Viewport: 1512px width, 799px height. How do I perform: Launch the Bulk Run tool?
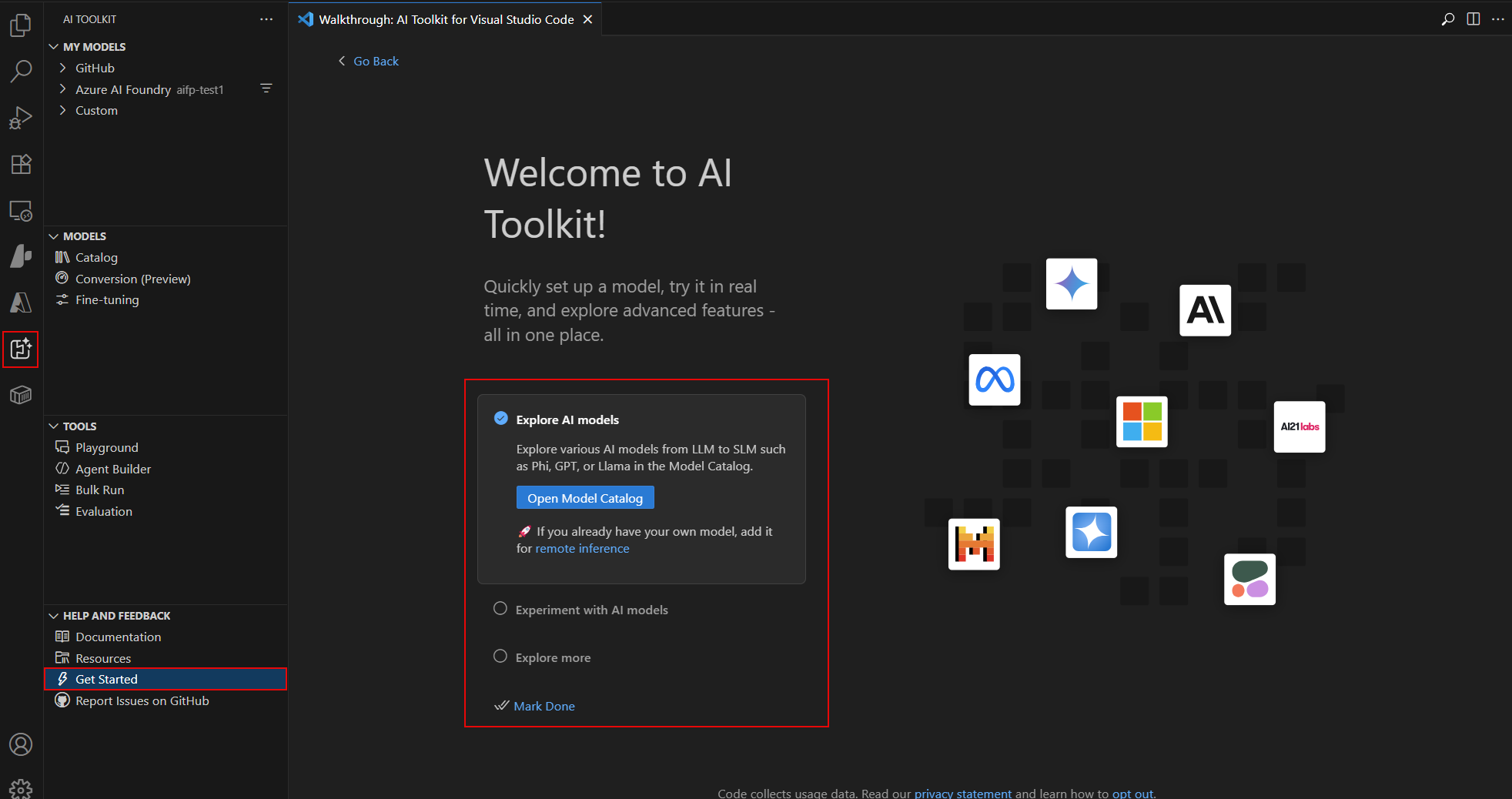pyautogui.click(x=99, y=490)
